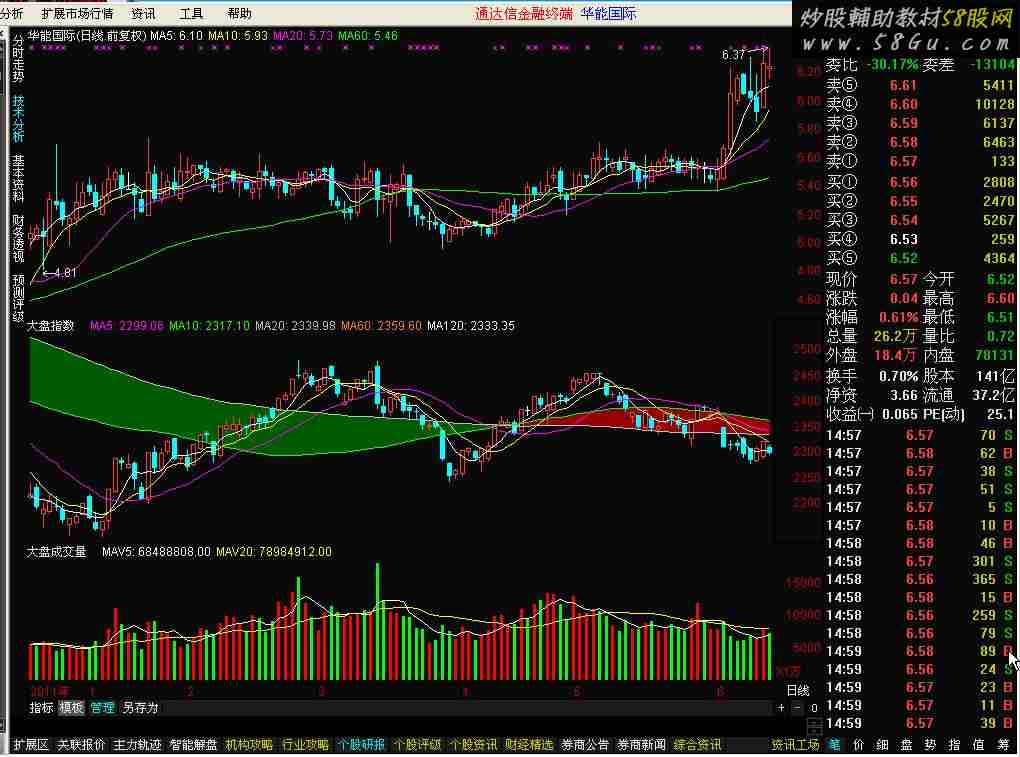
Task: Open the 关联报价 tab
Action: pos(81,745)
